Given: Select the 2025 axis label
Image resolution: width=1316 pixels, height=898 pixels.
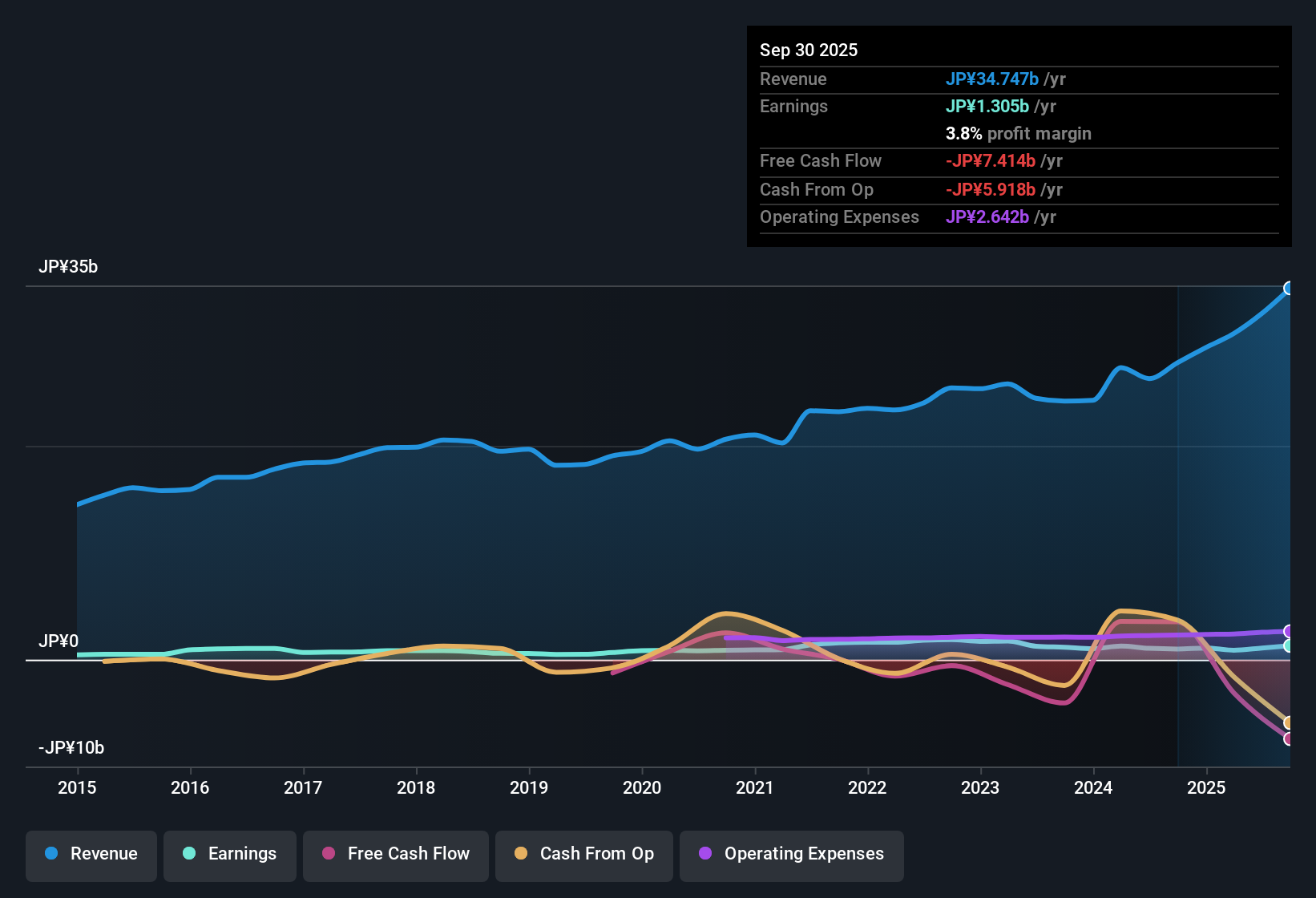Looking at the screenshot, I should pos(1207,788).
